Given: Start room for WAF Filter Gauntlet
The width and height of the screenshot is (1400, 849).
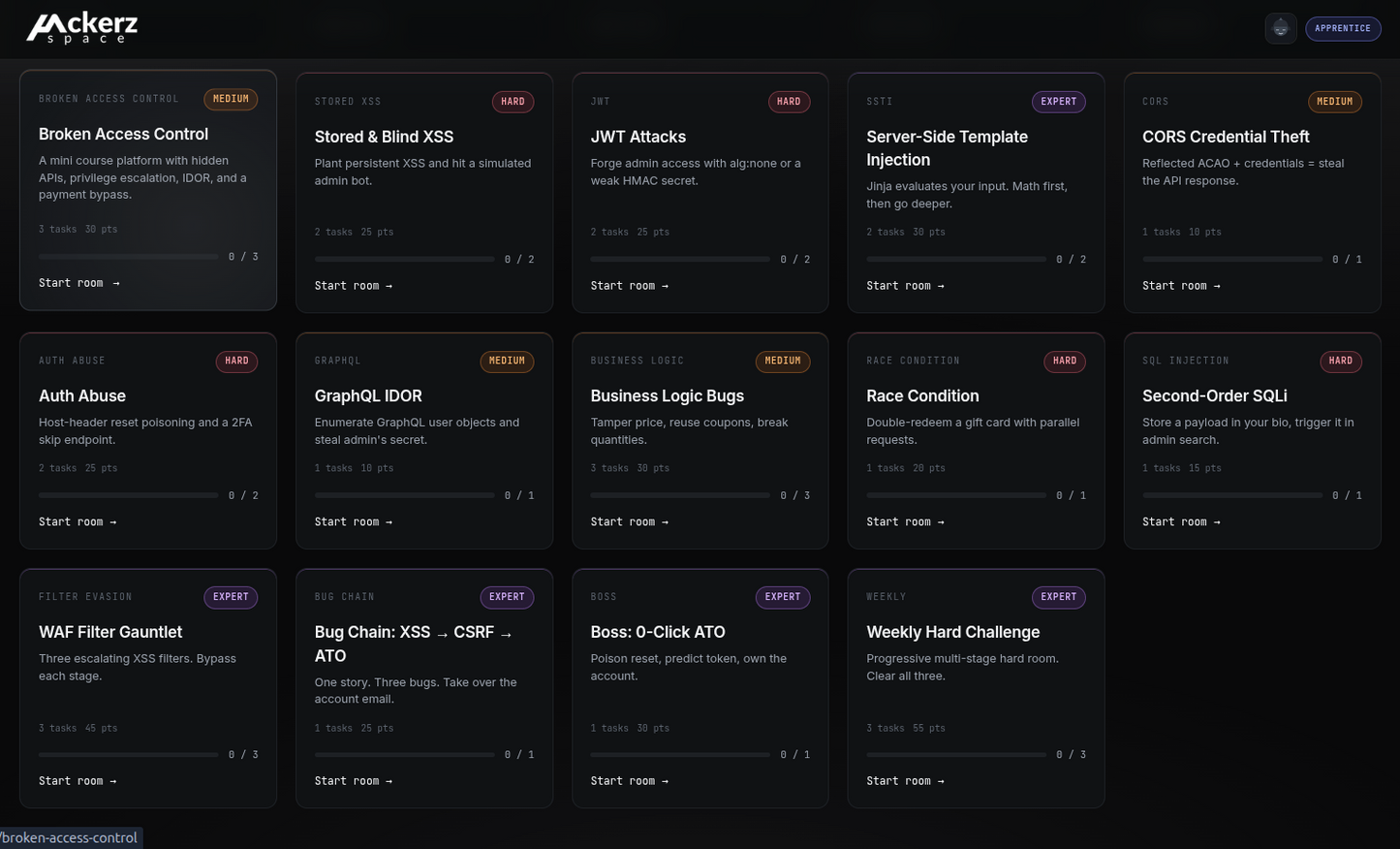Looking at the screenshot, I should click(x=78, y=781).
